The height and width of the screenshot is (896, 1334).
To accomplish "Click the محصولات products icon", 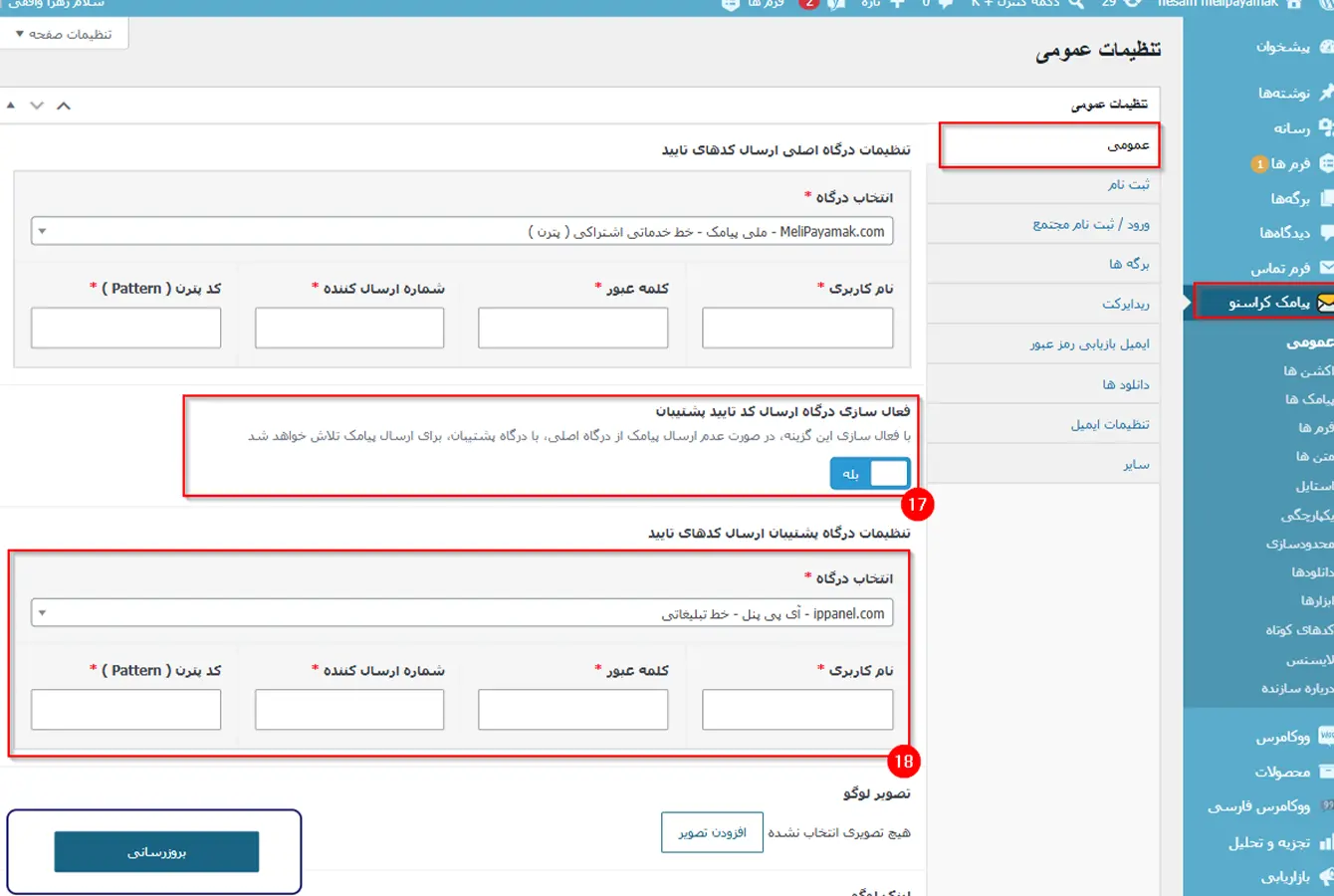I will click(x=1326, y=772).
